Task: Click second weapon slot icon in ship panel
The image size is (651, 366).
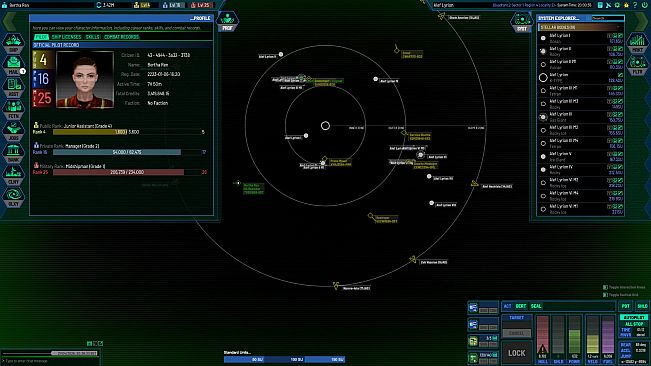Action: tap(473, 324)
